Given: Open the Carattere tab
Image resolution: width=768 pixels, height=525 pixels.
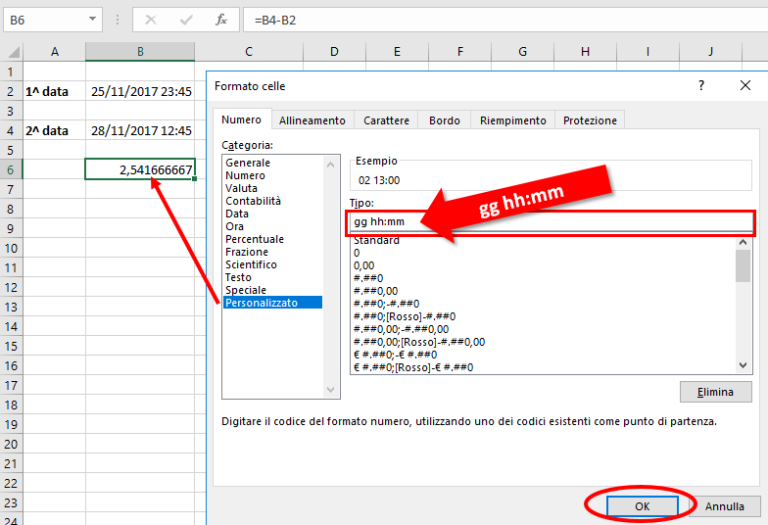Looking at the screenshot, I should pos(386,120).
